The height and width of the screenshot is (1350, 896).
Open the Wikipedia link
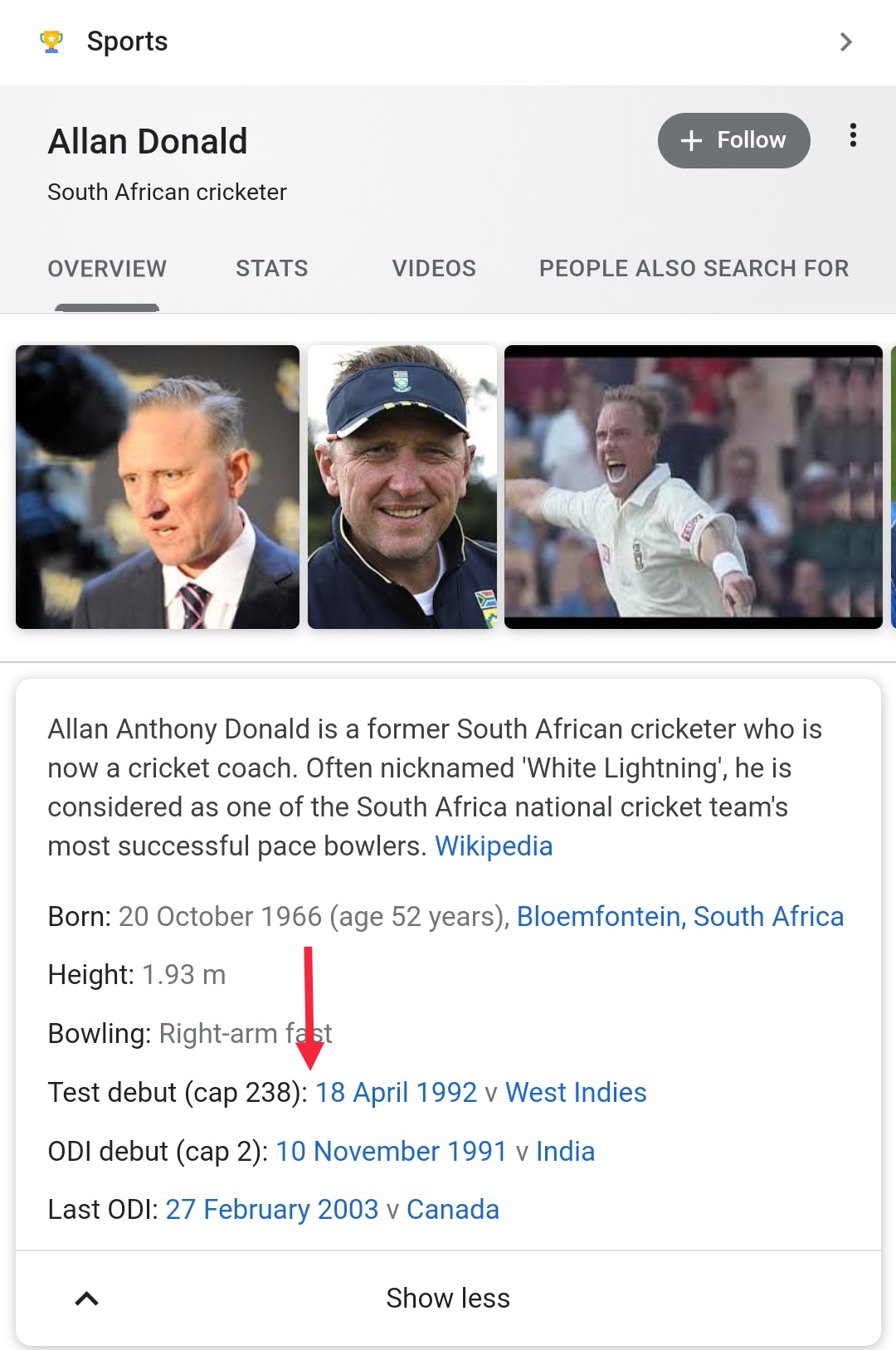(x=494, y=846)
